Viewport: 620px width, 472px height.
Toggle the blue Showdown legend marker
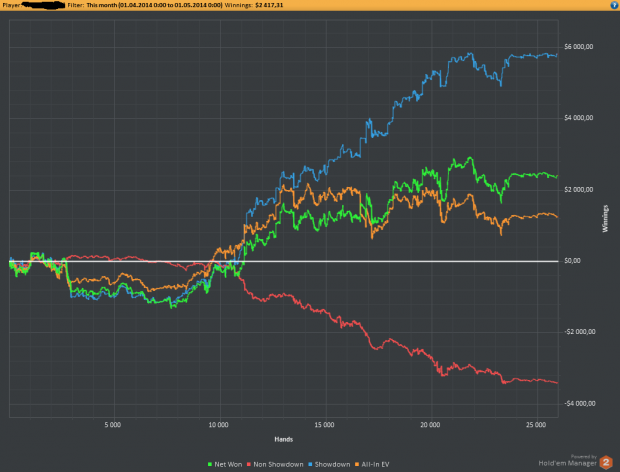[x=310, y=464]
